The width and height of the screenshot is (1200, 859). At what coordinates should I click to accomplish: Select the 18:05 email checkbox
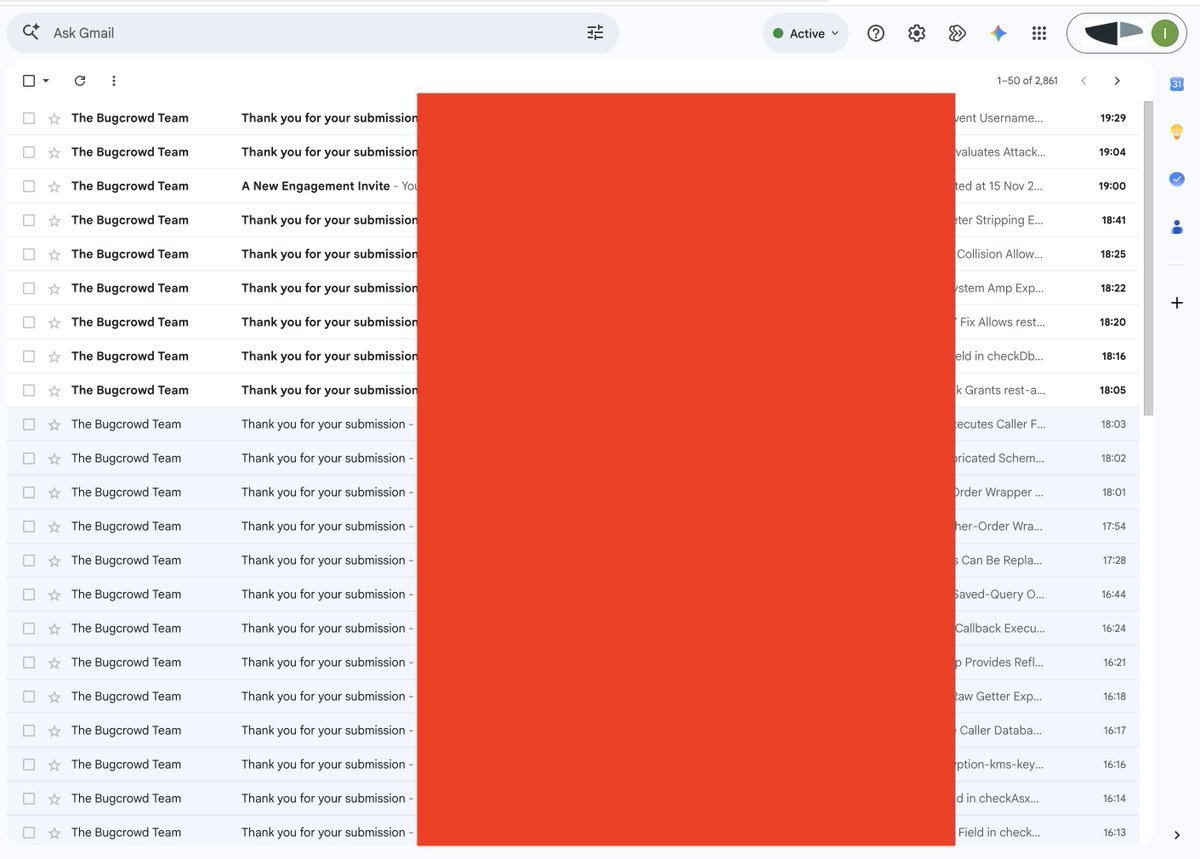tap(29, 390)
